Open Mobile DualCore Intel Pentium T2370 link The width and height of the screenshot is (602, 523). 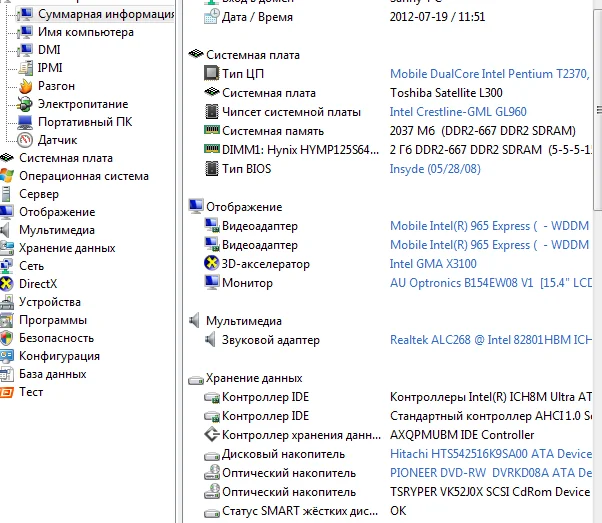(x=490, y=74)
